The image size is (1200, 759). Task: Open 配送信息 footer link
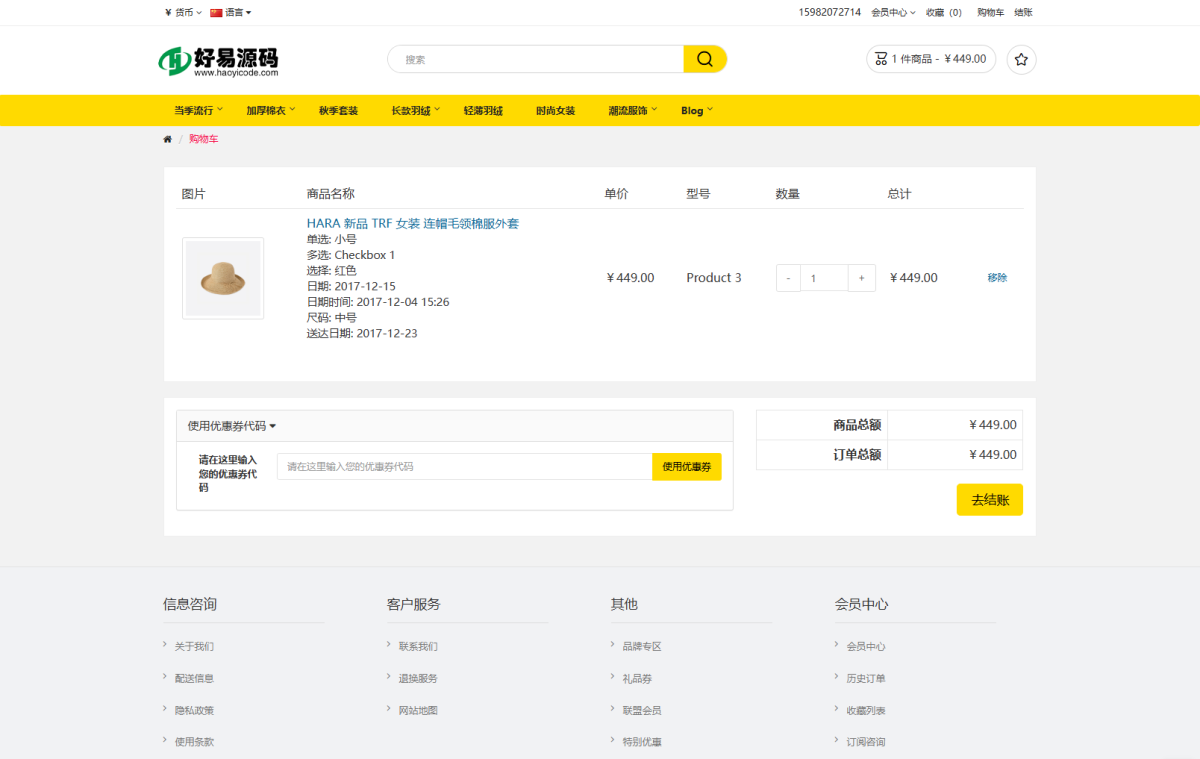(194, 678)
